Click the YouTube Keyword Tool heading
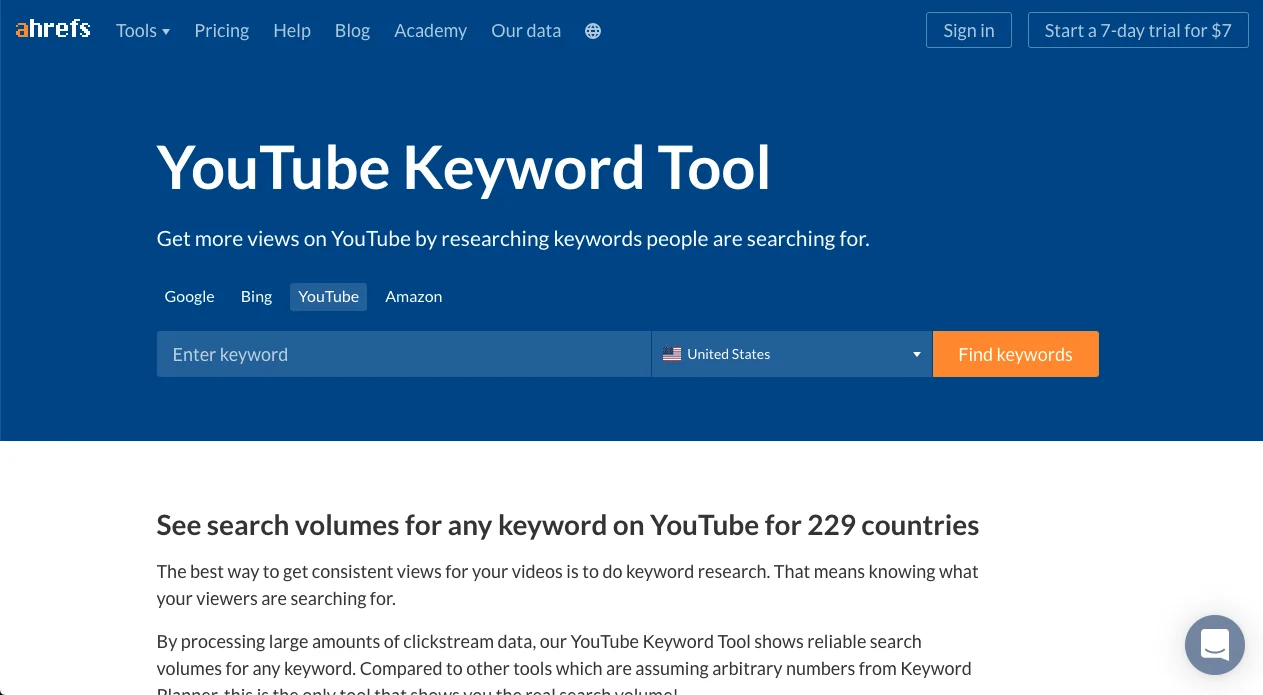This screenshot has height=695, width=1263. tap(464, 168)
